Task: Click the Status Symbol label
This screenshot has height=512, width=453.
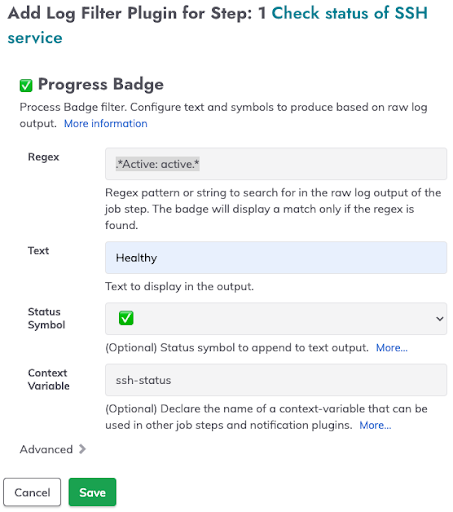Action: 46,318
